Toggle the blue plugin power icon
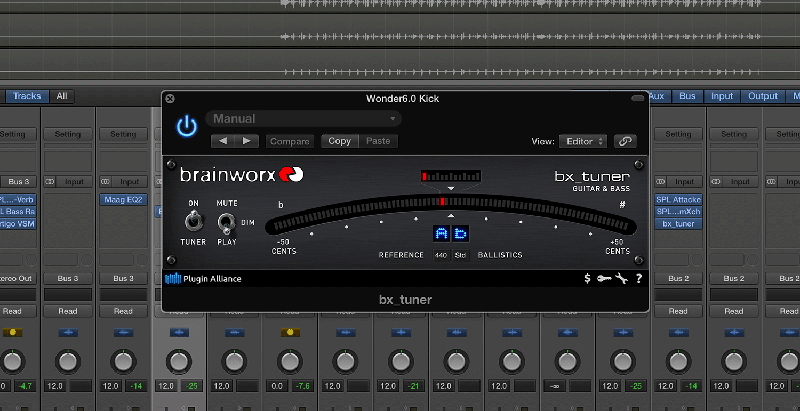Viewport: 800px width, 411px height. (187, 126)
